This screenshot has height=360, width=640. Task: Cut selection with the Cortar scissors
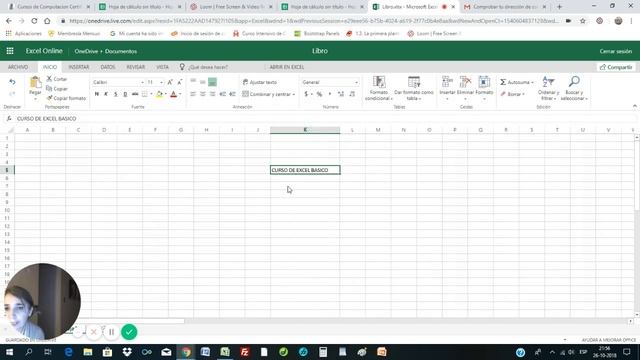point(57,79)
